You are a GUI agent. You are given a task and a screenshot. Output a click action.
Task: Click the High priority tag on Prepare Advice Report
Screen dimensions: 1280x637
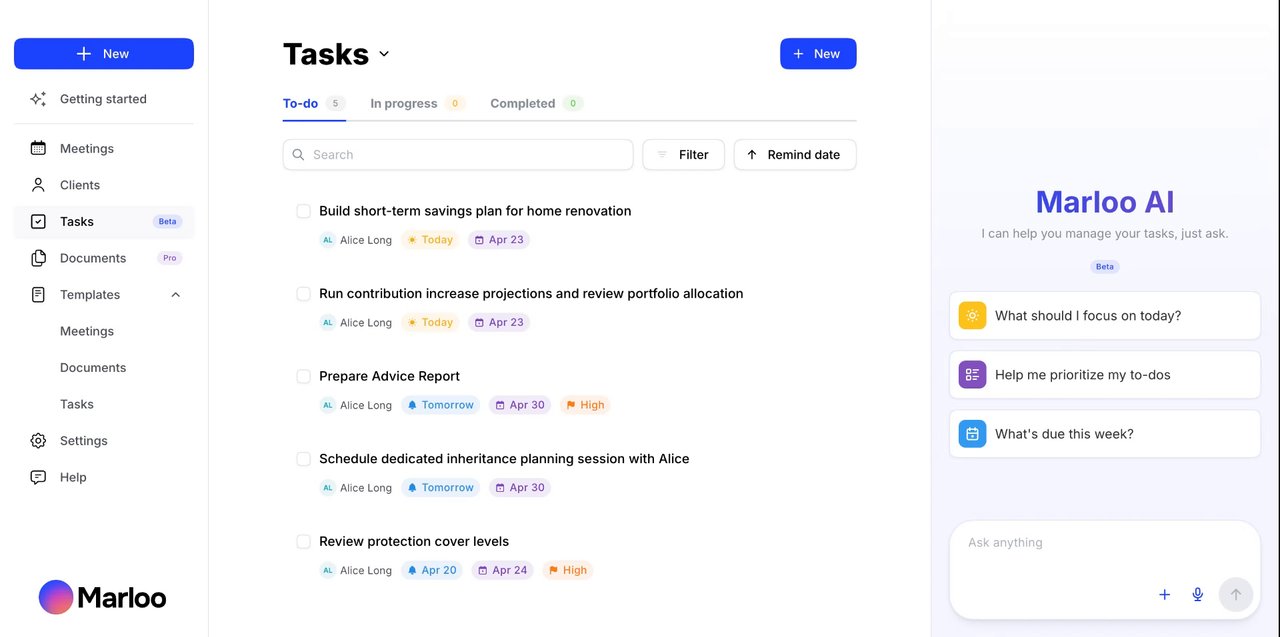pos(585,405)
